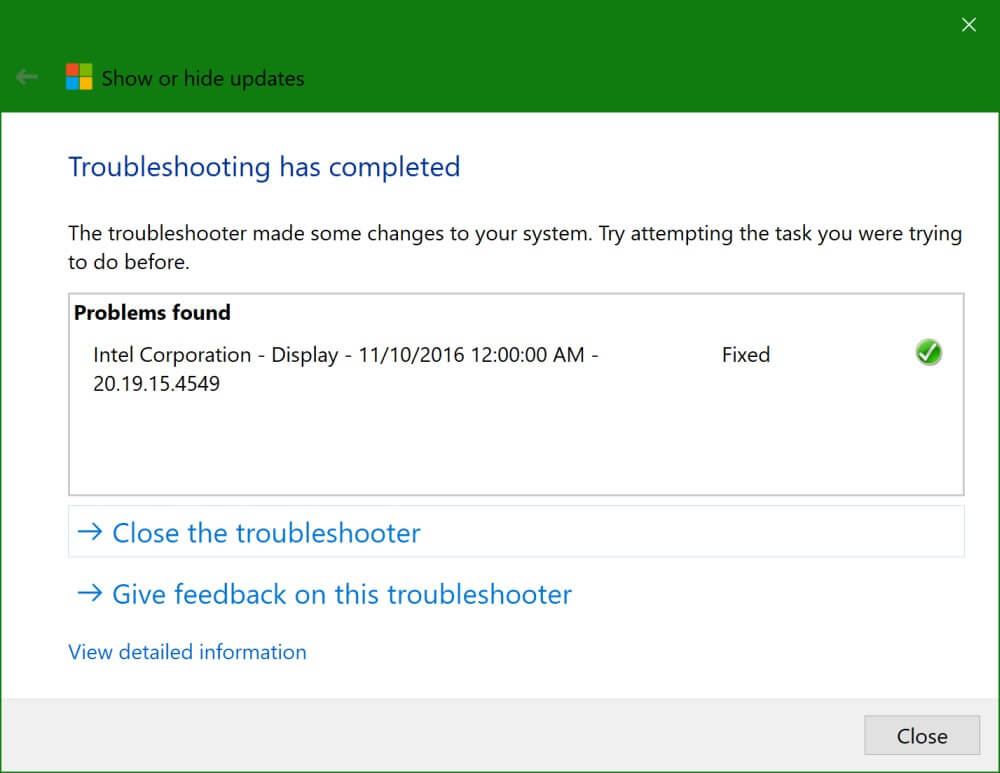Click the 20.19.15.4549 driver version text
This screenshot has width=1000, height=773.
(x=156, y=383)
